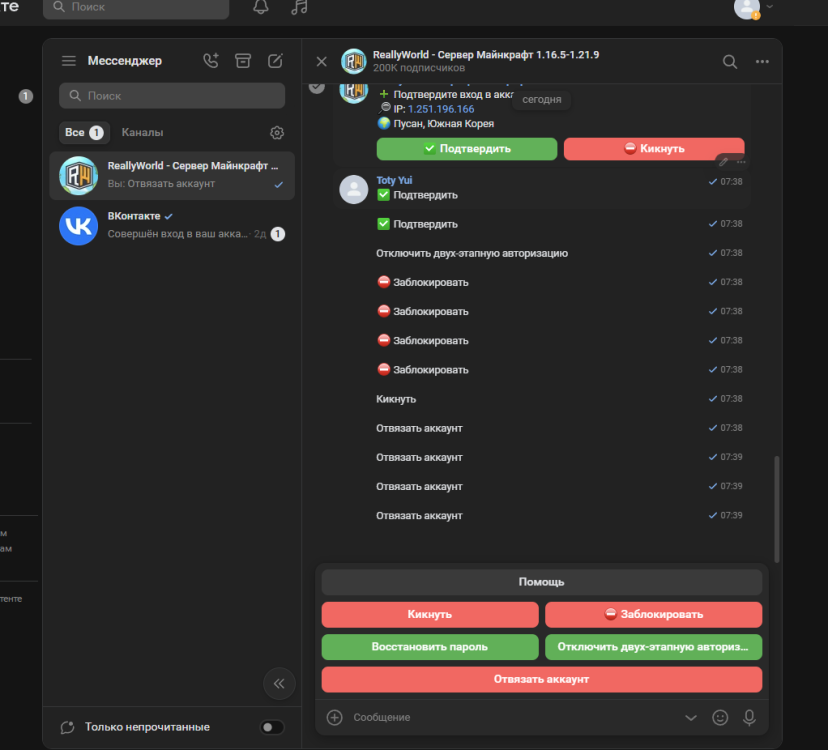Click the 'сегодня' date badge
The height and width of the screenshot is (750, 828).
pos(542,100)
